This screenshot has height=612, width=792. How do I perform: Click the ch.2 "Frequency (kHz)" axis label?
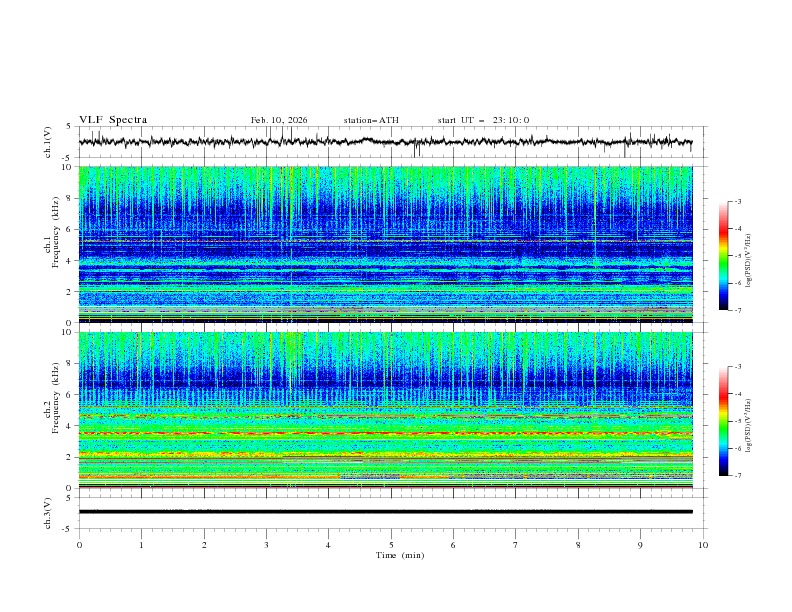(x=55, y=398)
